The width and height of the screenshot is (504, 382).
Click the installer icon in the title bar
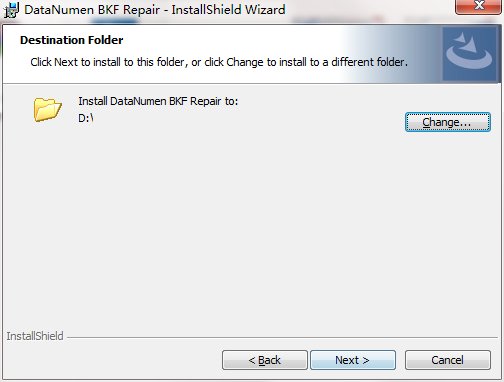(x=11, y=9)
